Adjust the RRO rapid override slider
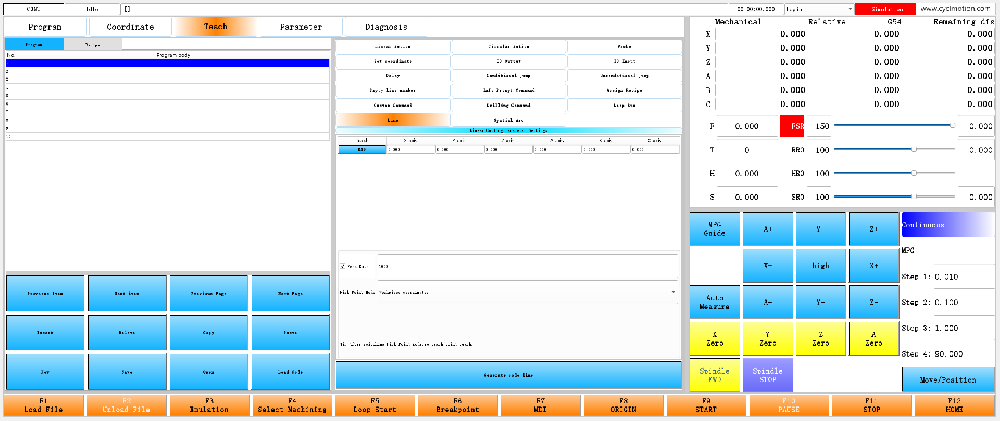Viewport: 1000px width, 421px height. click(893, 149)
